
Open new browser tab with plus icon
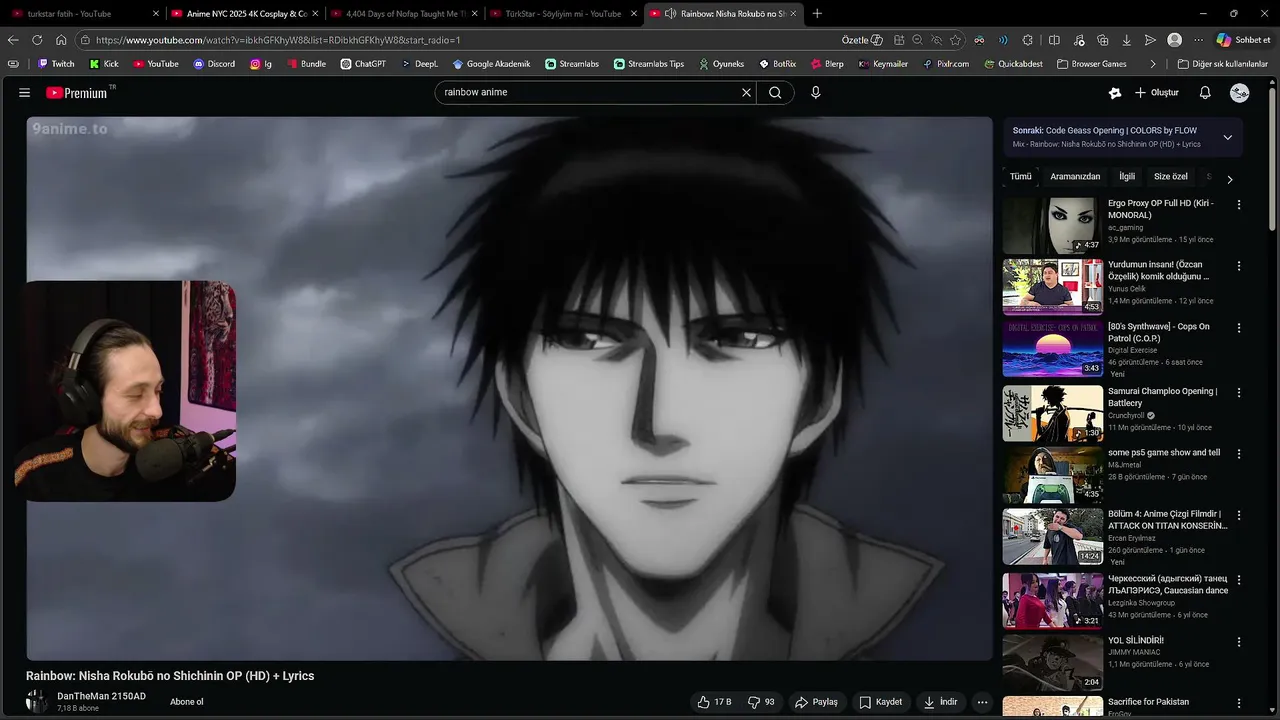pos(817,13)
